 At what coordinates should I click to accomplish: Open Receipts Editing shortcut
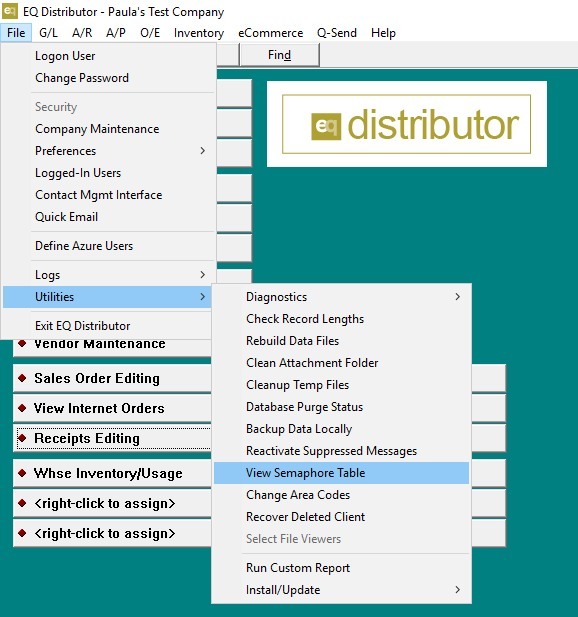pos(114,438)
